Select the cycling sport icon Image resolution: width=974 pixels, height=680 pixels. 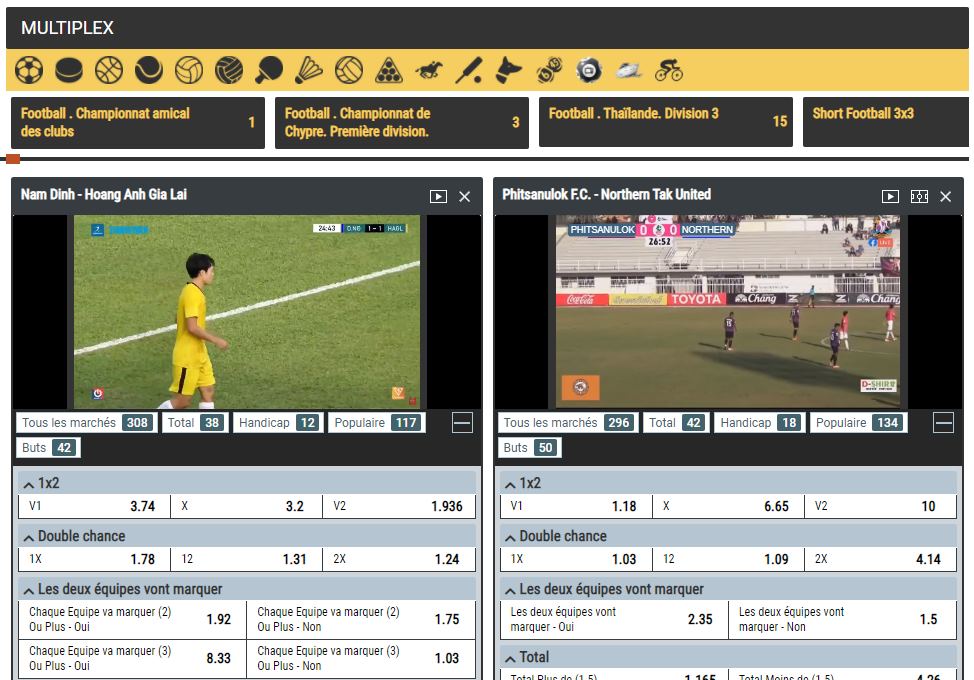click(x=670, y=70)
